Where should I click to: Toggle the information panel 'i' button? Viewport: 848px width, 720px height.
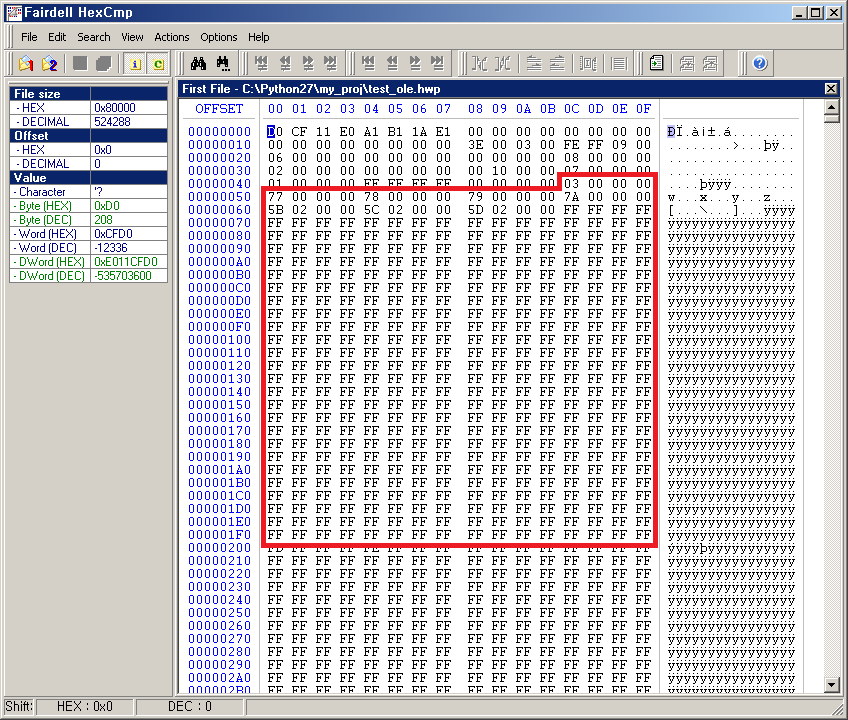coord(135,64)
